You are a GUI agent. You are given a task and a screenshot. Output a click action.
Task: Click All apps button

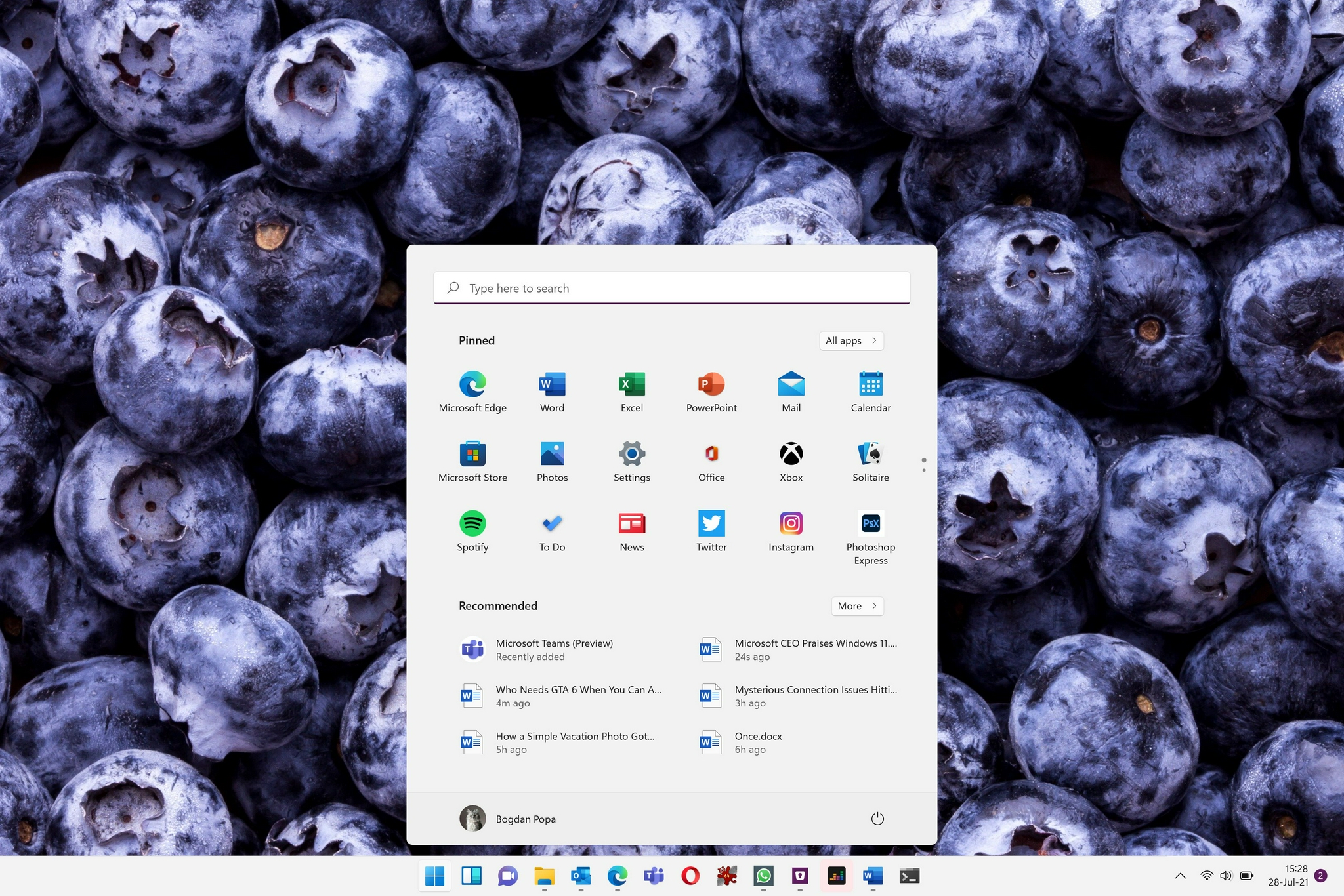coord(850,340)
